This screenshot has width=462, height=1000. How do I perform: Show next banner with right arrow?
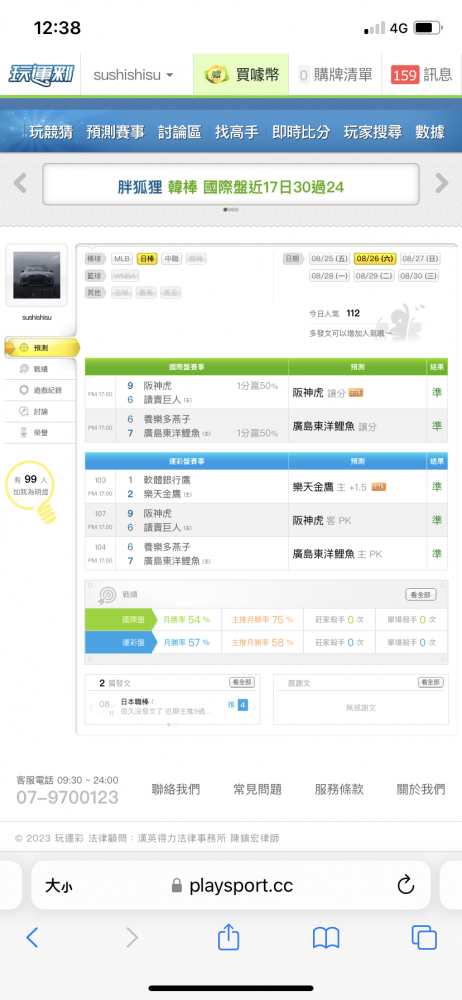point(442,183)
